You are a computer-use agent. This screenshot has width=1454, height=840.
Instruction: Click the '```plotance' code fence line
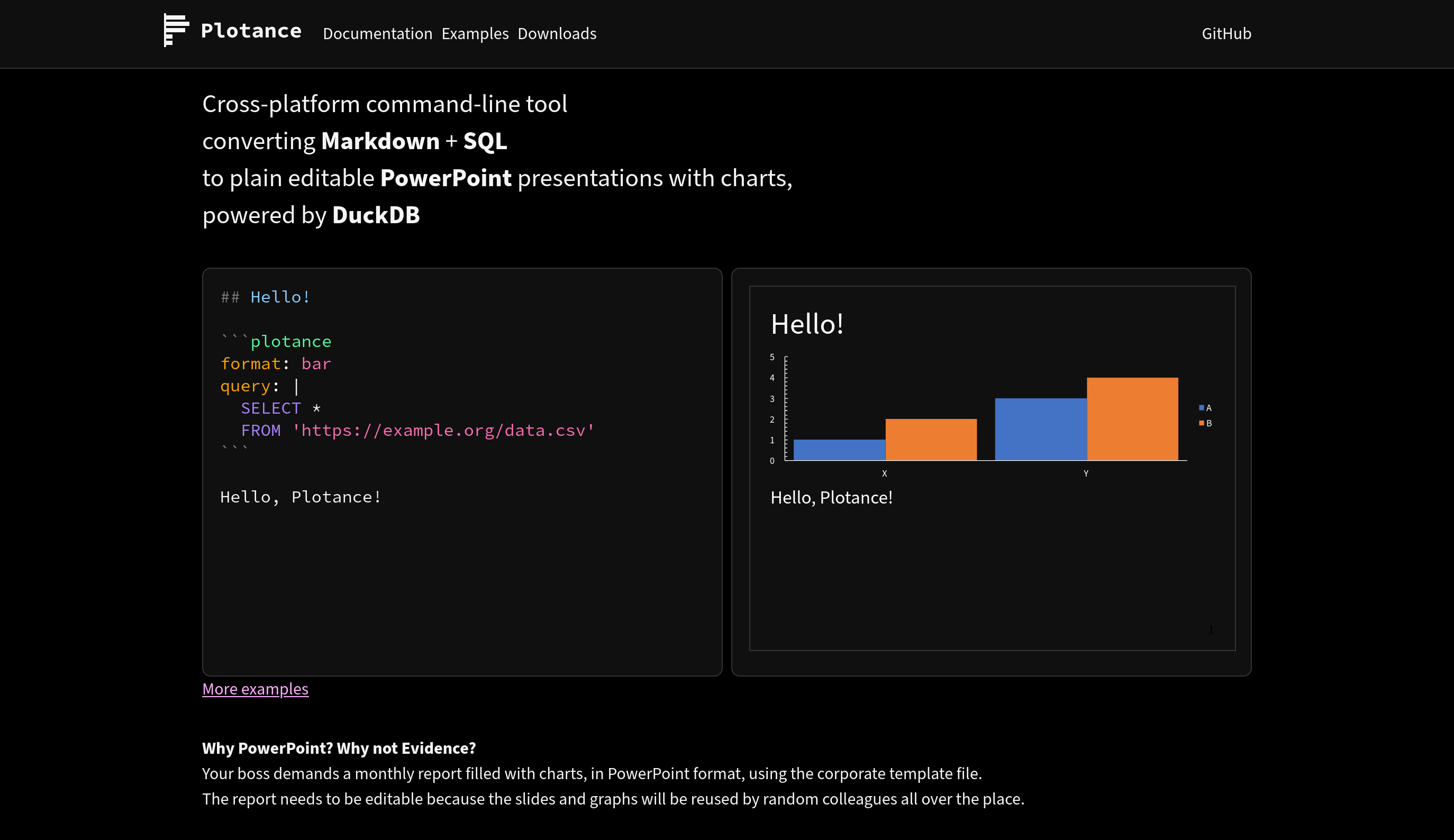[276, 341]
